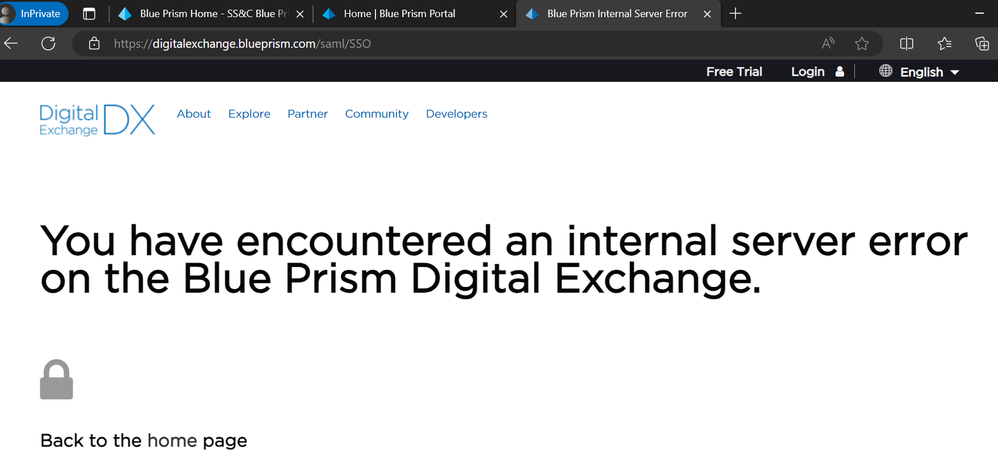Open the Developers menu item

click(456, 114)
